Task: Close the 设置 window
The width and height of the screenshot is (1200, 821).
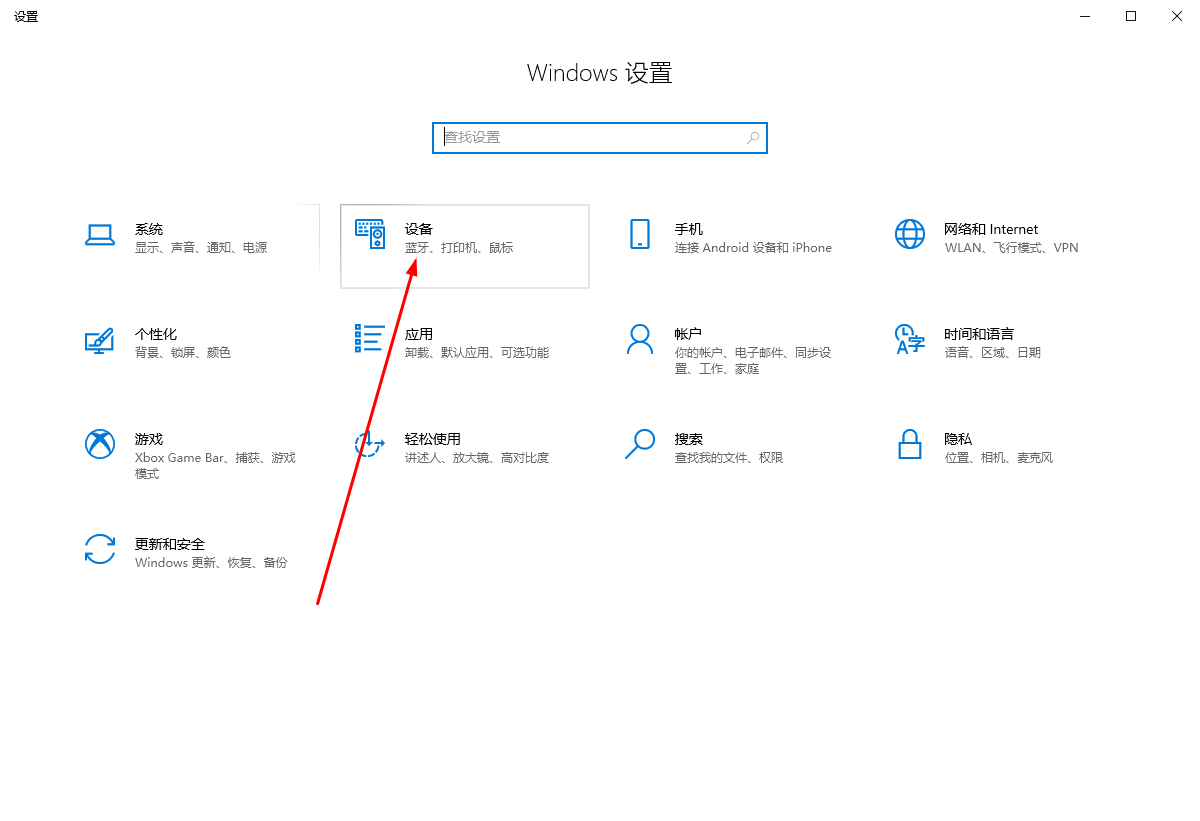Action: [x=1177, y=16]
